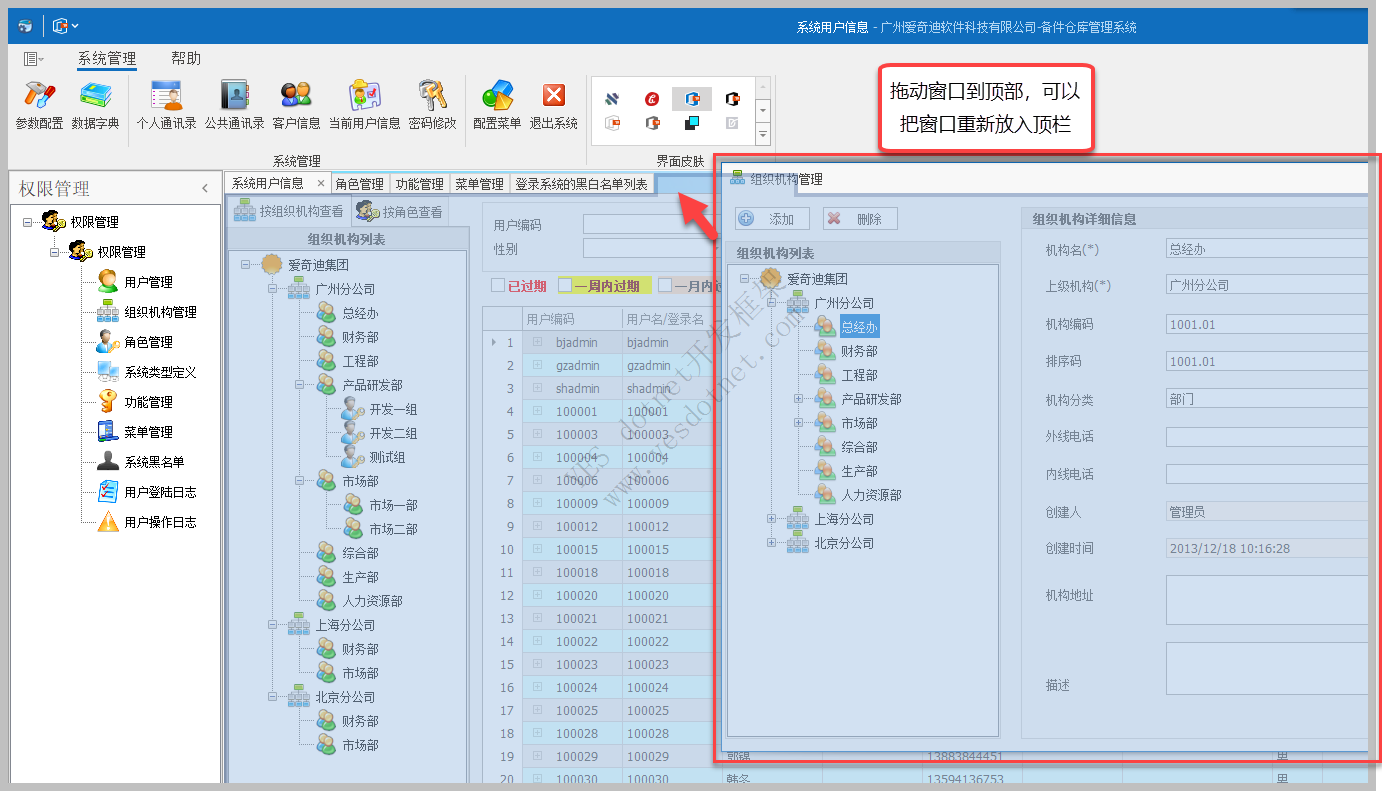The width and height of the screenshot is (1382, 791).
Task: Select 测试组 in main organization list
Action: click(387, 457)
